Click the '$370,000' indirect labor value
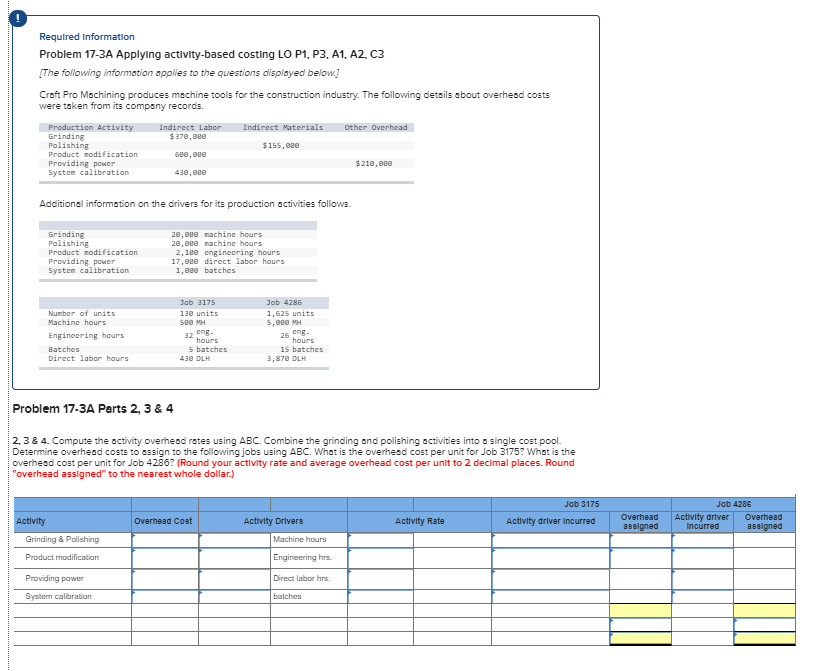Screen dimensions: 835x671 [x=188, y=136]
